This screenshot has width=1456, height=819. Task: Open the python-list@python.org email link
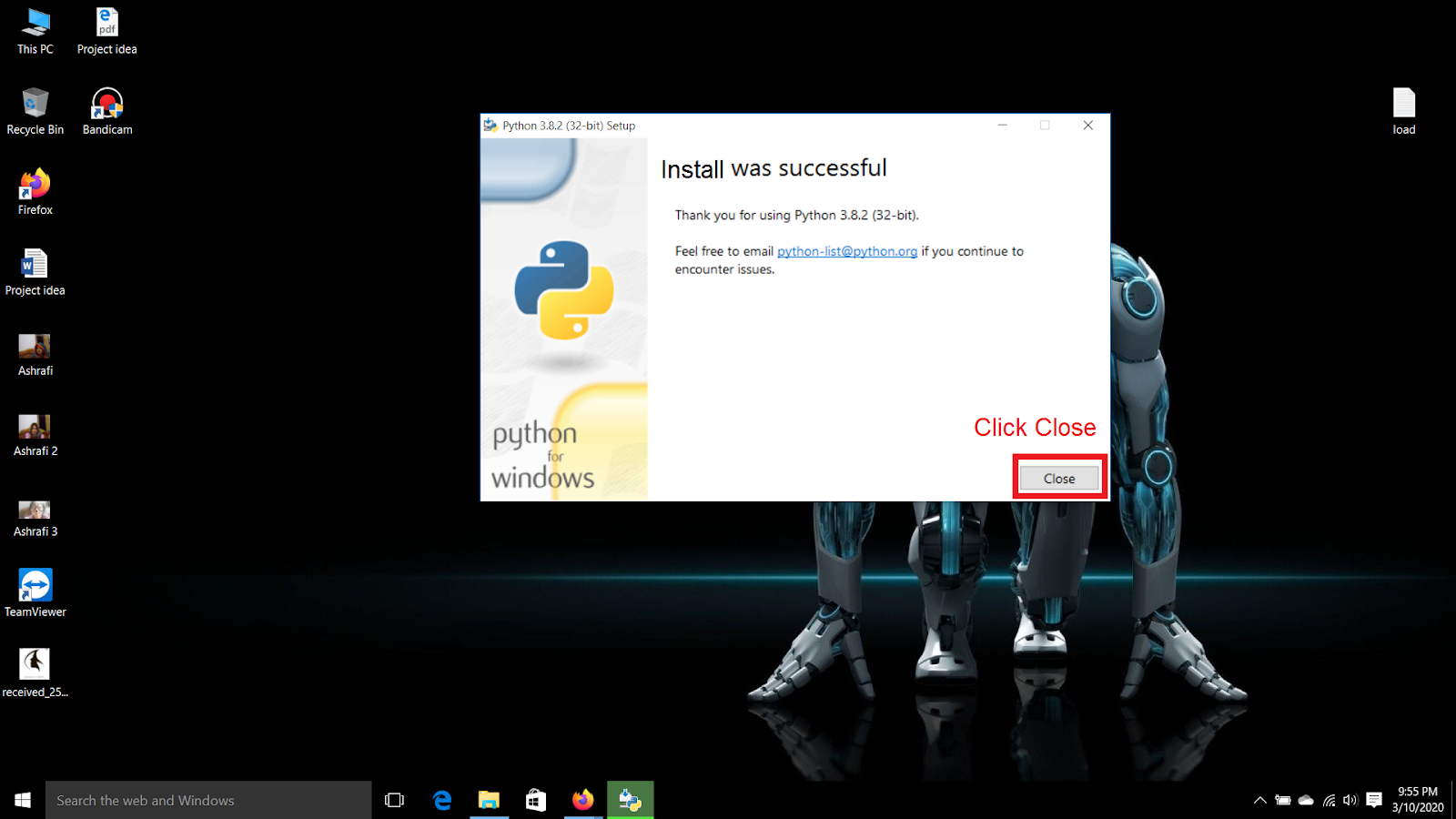click(x=847, y=251)
